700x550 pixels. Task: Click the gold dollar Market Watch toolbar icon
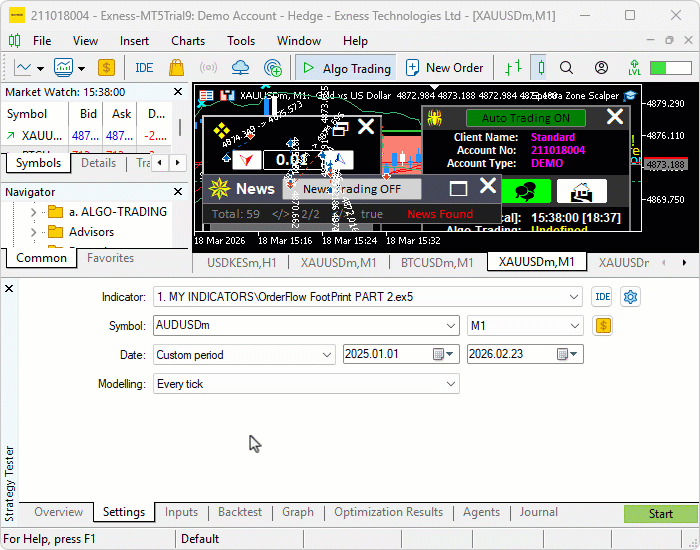[106, 68]
